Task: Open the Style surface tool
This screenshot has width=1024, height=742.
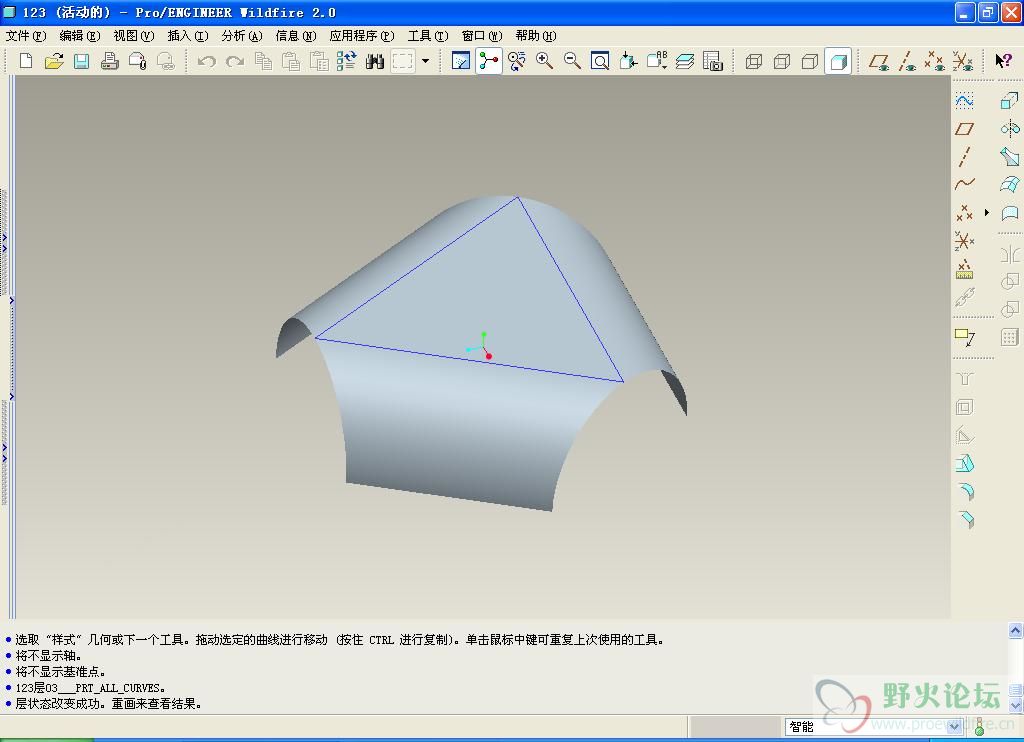Action: [x=1010, y=212]
